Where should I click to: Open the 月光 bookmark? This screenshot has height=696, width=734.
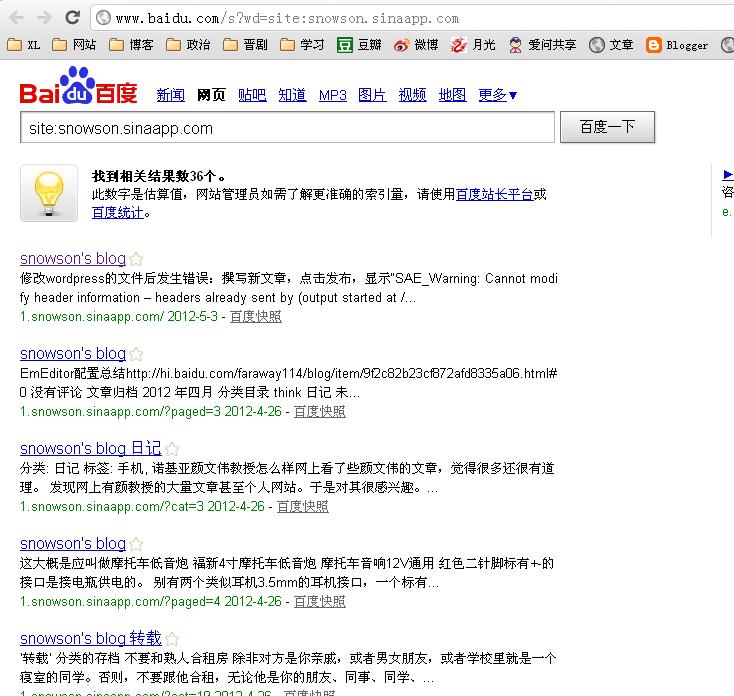473,45
